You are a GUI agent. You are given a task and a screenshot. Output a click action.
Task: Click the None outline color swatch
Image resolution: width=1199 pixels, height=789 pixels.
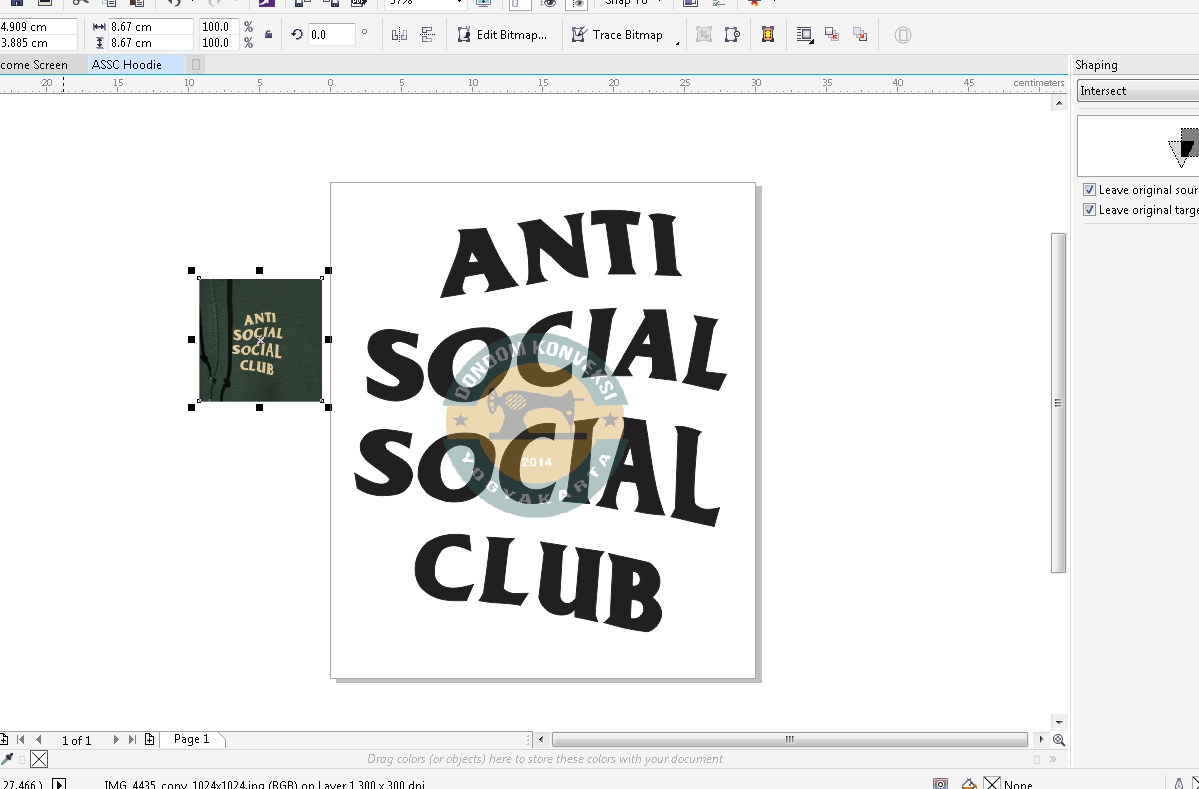click(x=992, y=783)
